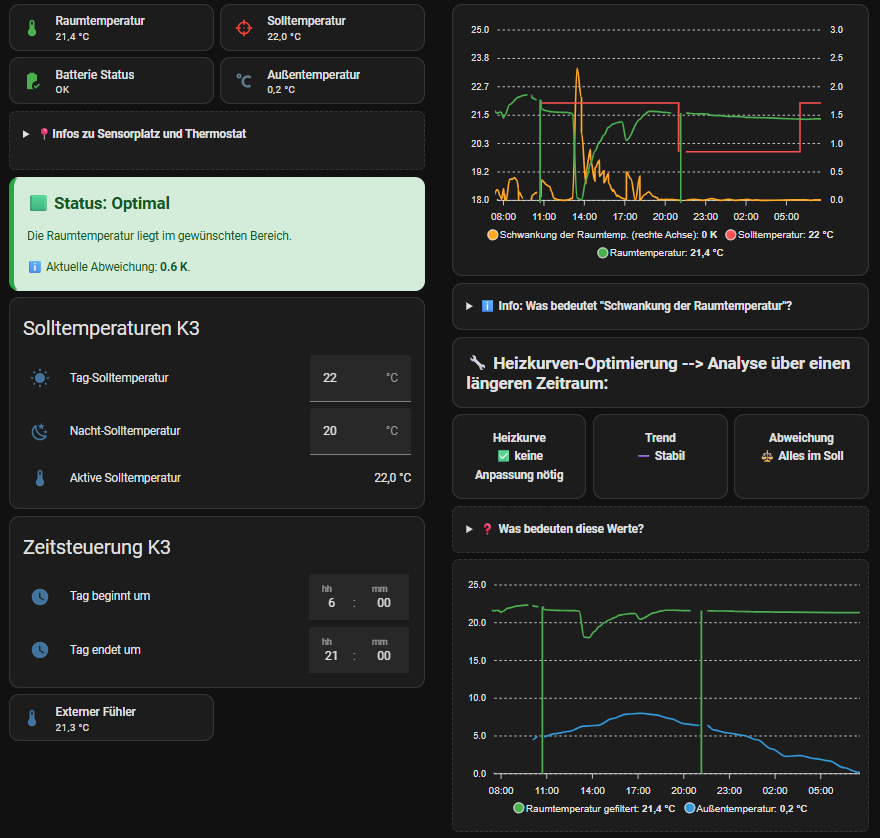Click the moon icon next to Nacht-Solltemperatur

tap(40, 430)
